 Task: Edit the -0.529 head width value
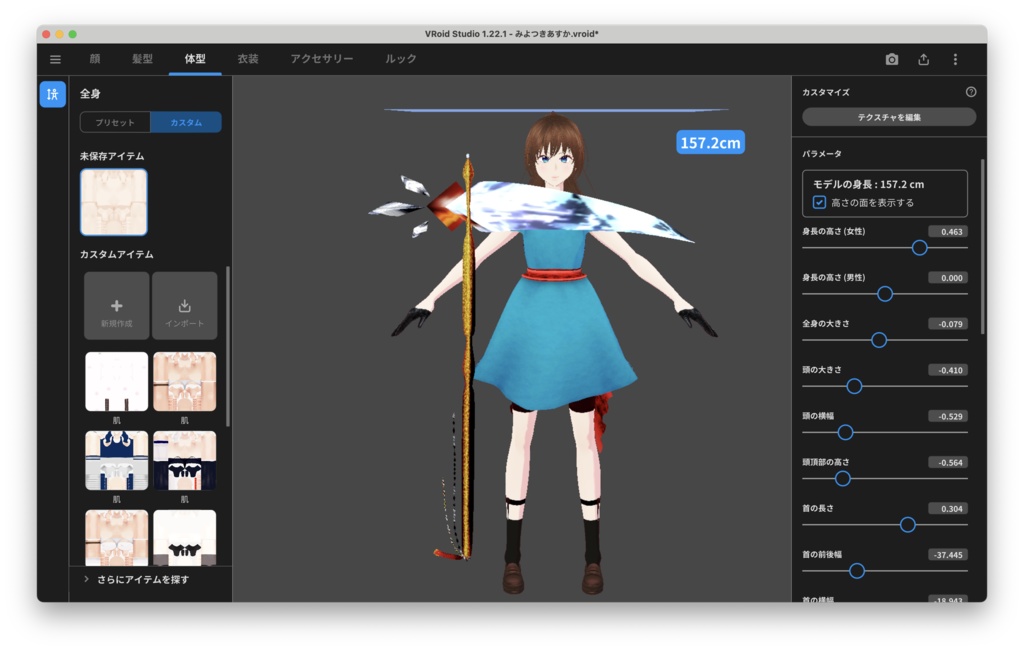point(948,417)
